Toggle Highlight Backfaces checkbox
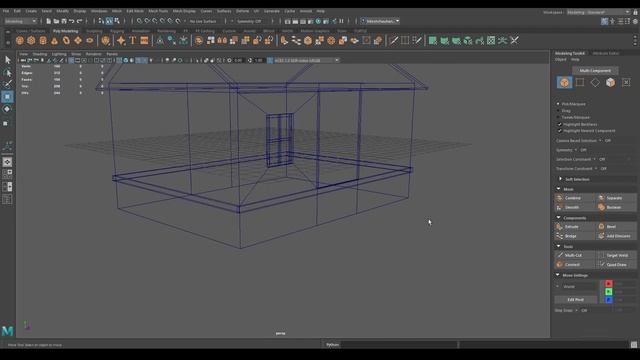Image resolution: width=640 pixels, height=360 pixels. [560, 124]
